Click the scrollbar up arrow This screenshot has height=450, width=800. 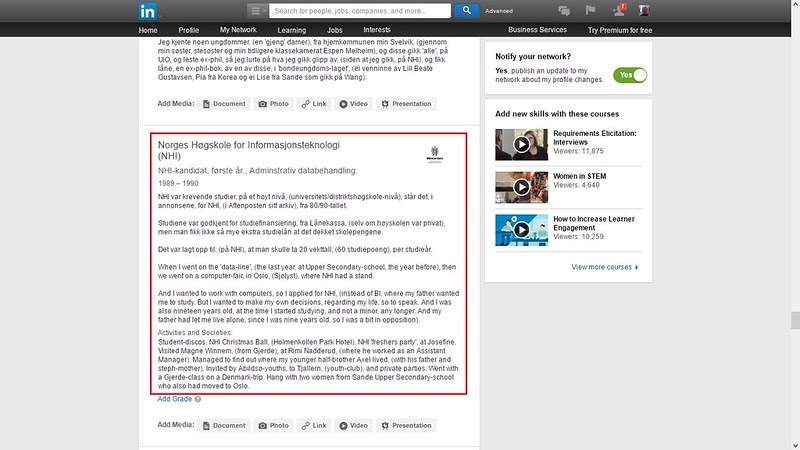(795, 4)
